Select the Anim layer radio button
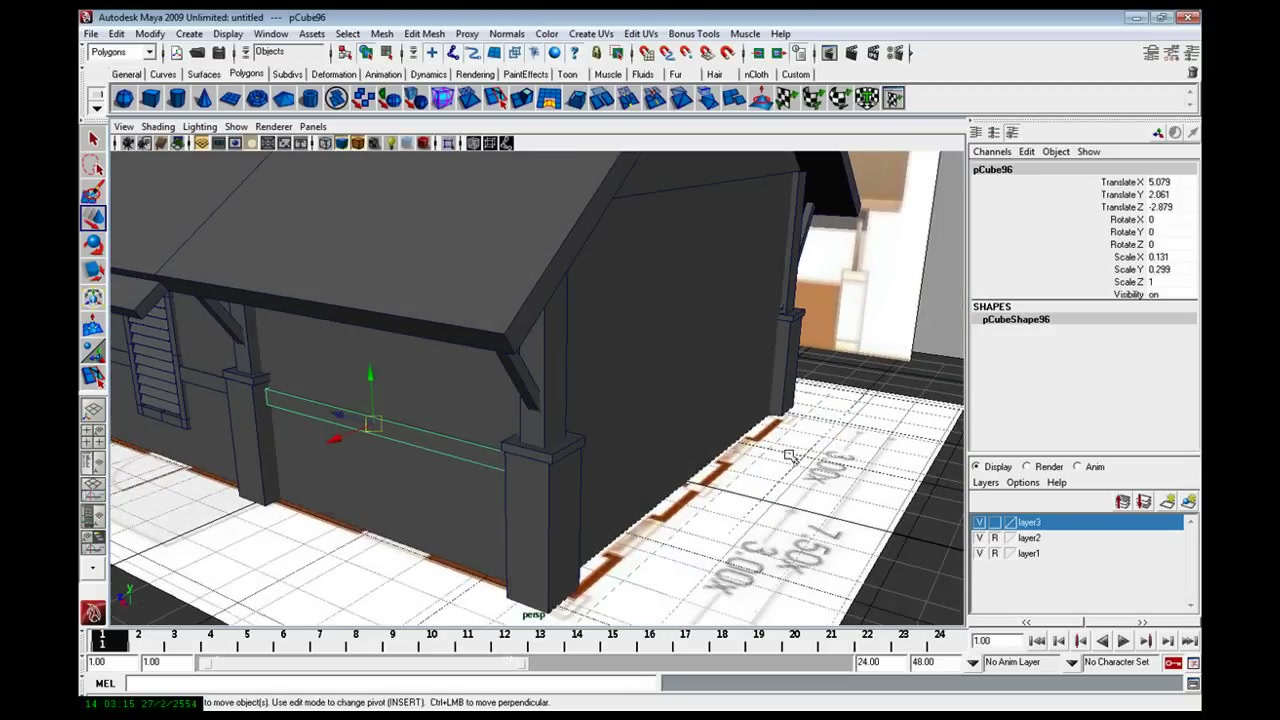 (x=1077, y=467)
